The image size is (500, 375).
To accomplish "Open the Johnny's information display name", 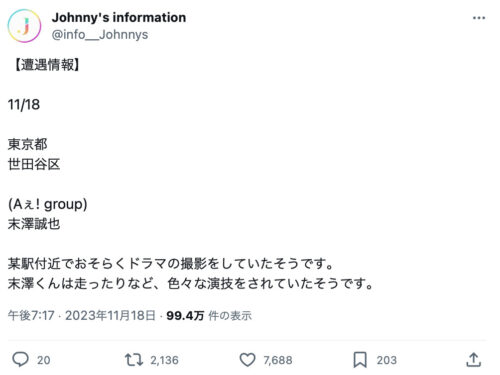I will tap(119, 17).
